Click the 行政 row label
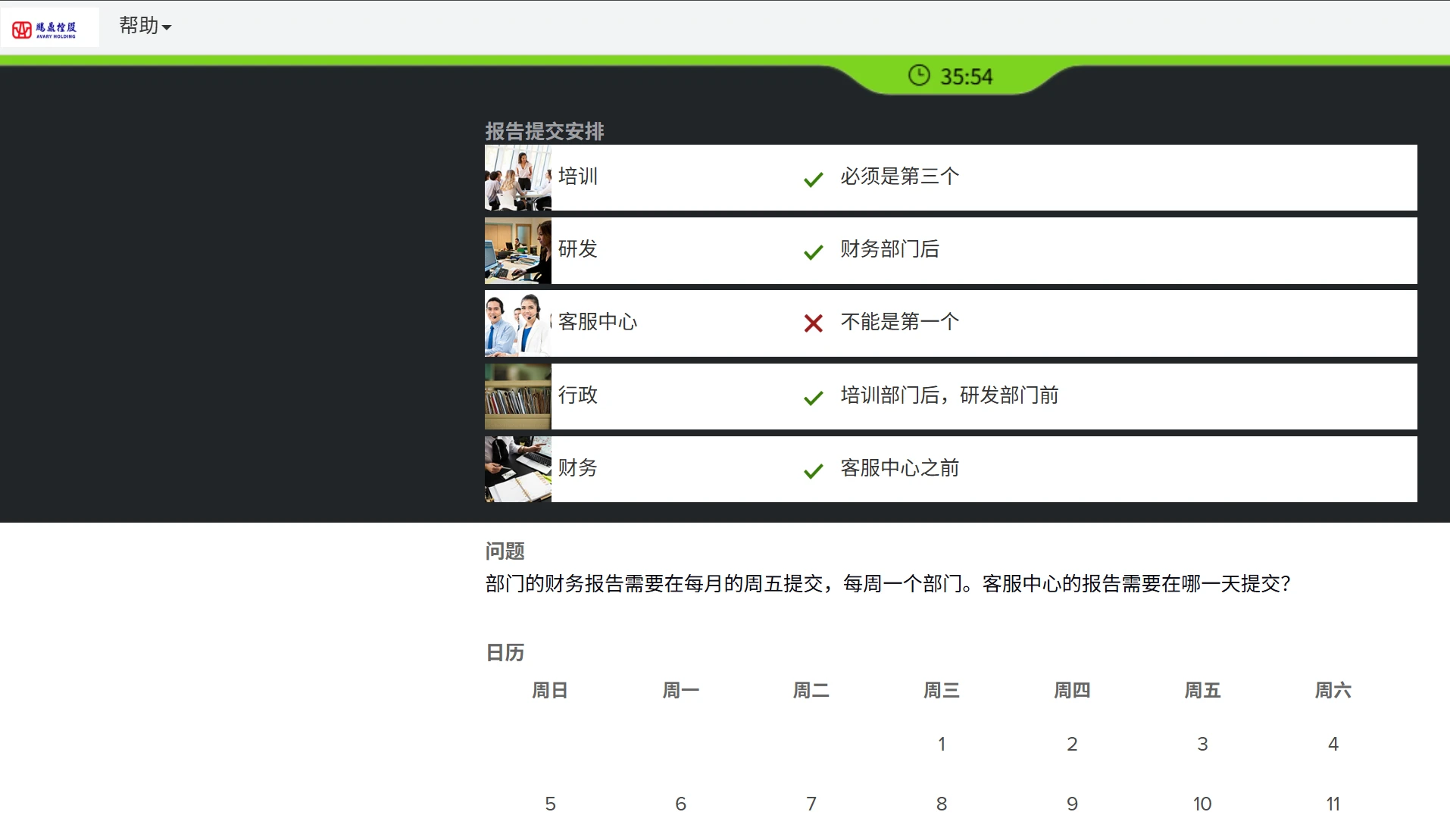 tap(578, 395)
